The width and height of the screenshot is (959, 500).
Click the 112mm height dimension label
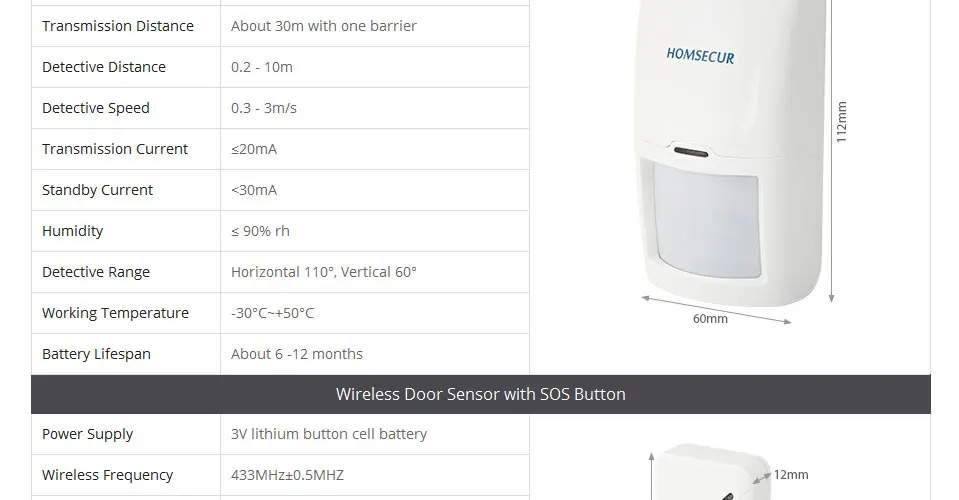[x=842, y=122]
